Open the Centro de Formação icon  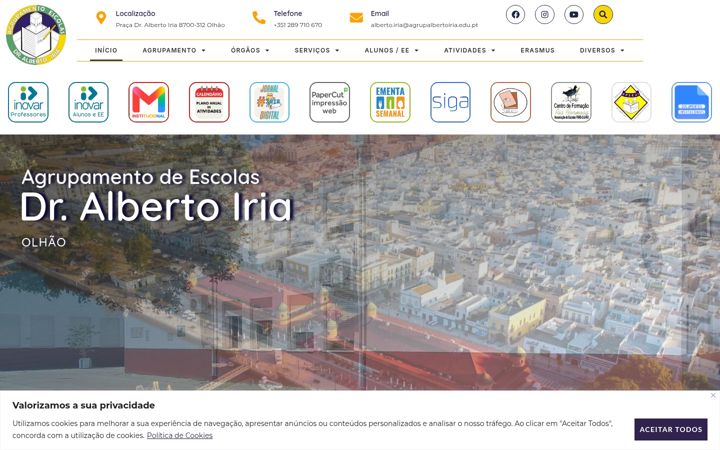[x=571, y=102]
